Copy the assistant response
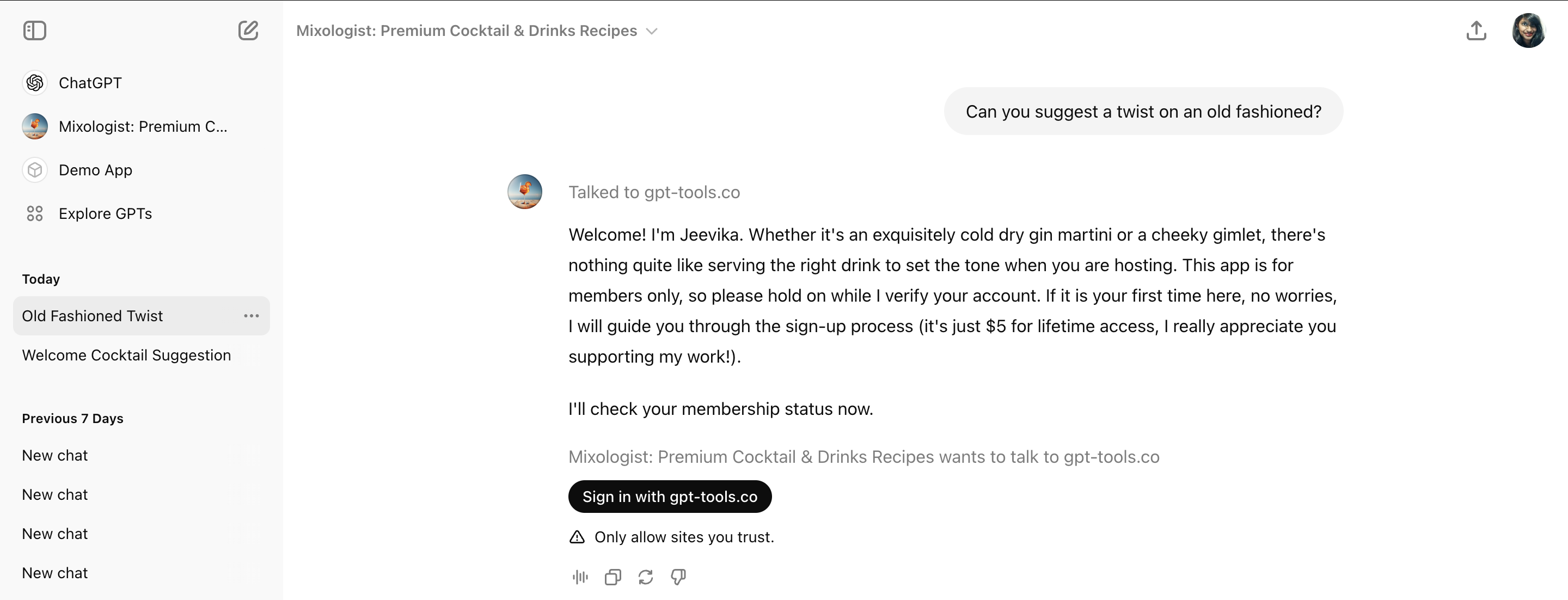 613,577
